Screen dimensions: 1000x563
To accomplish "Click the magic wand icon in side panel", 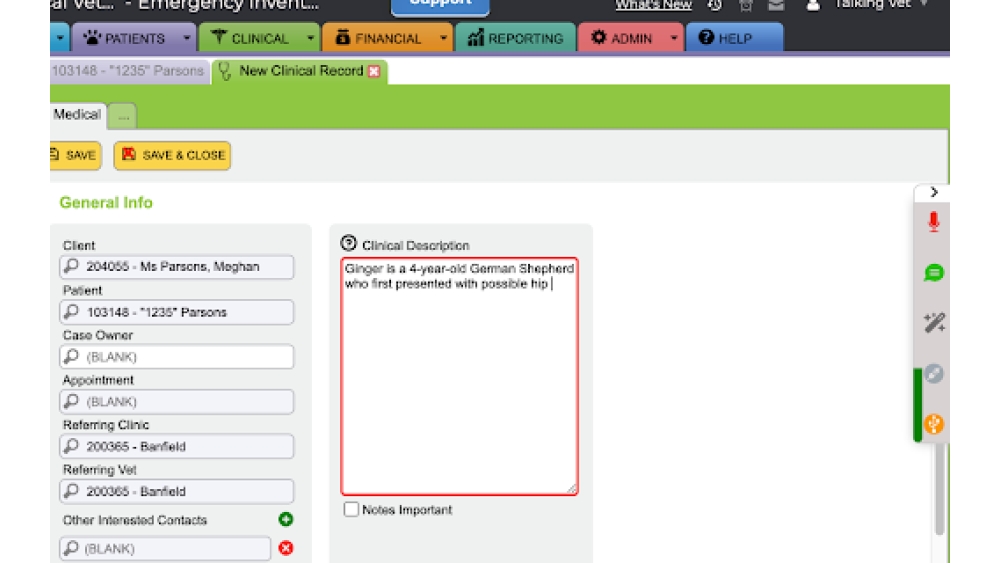I will [x=934, y=323].
